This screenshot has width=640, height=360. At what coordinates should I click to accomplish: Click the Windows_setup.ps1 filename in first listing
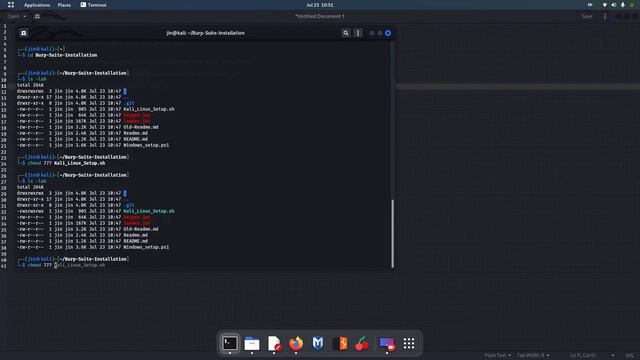point(146,145)
